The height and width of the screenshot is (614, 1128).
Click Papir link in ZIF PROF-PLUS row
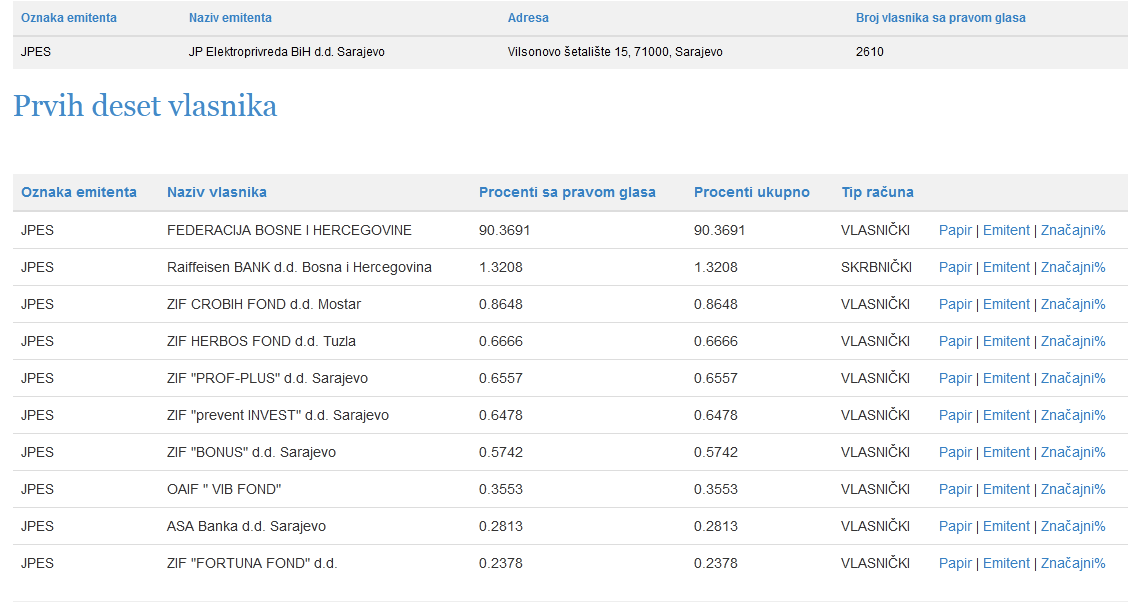955,378
